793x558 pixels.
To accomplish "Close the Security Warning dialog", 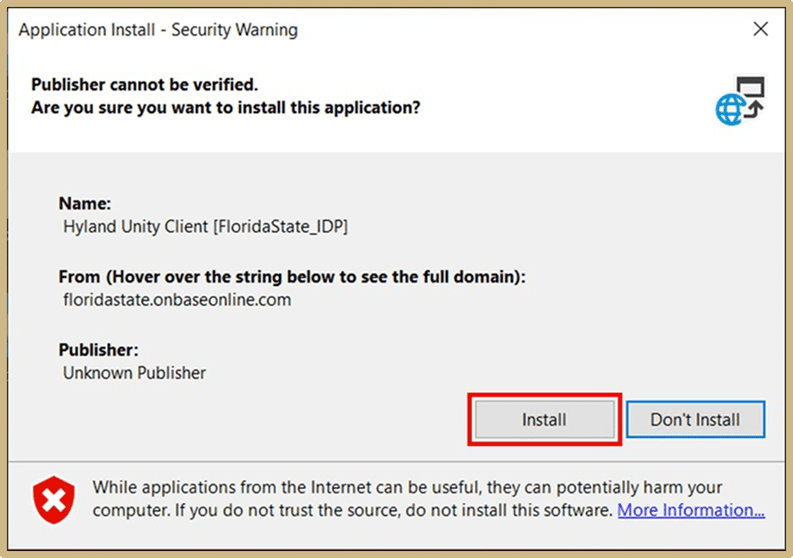I will click(x=761, y=30).
